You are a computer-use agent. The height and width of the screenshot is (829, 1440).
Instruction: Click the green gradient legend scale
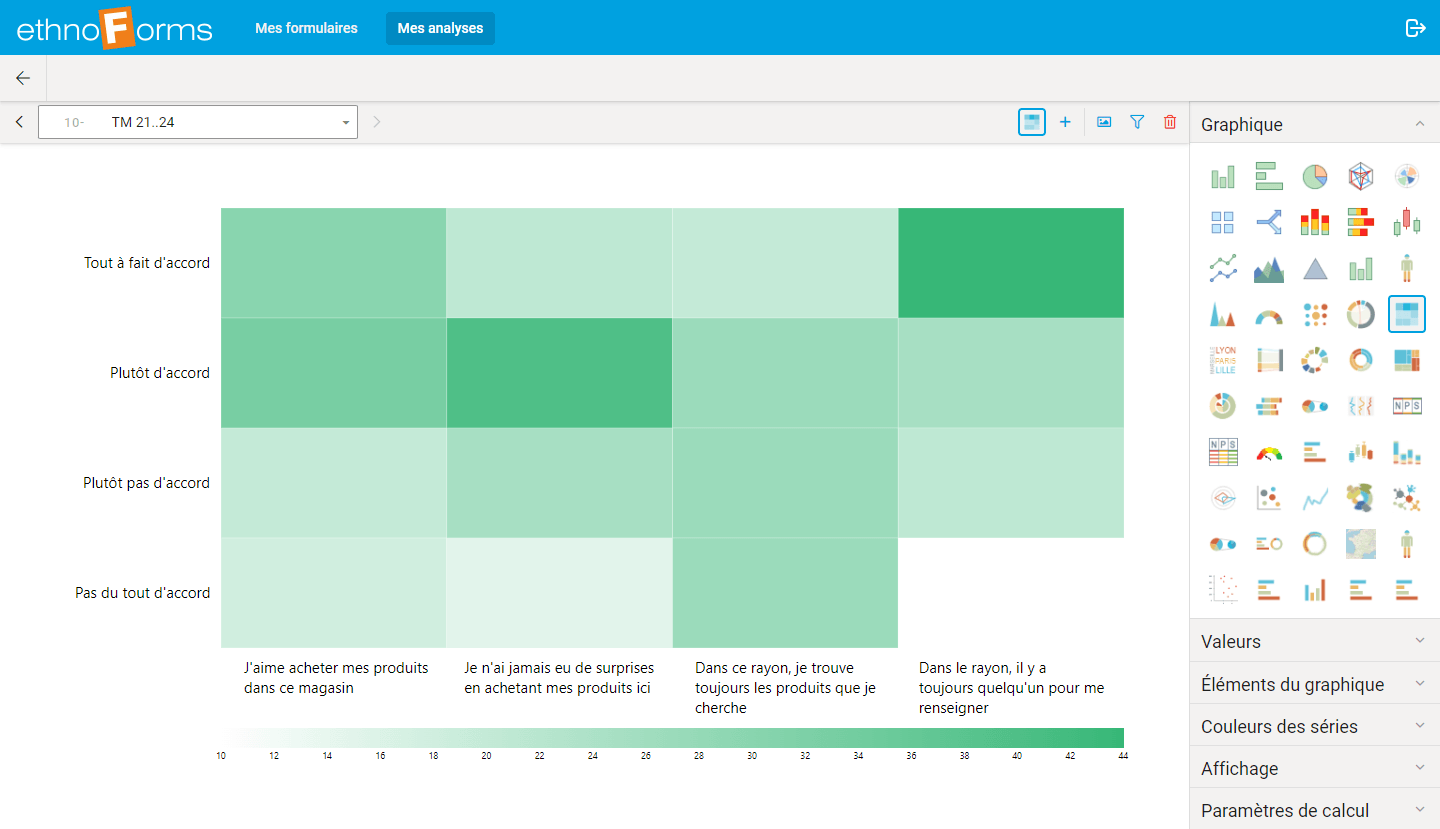click(672, 737)
